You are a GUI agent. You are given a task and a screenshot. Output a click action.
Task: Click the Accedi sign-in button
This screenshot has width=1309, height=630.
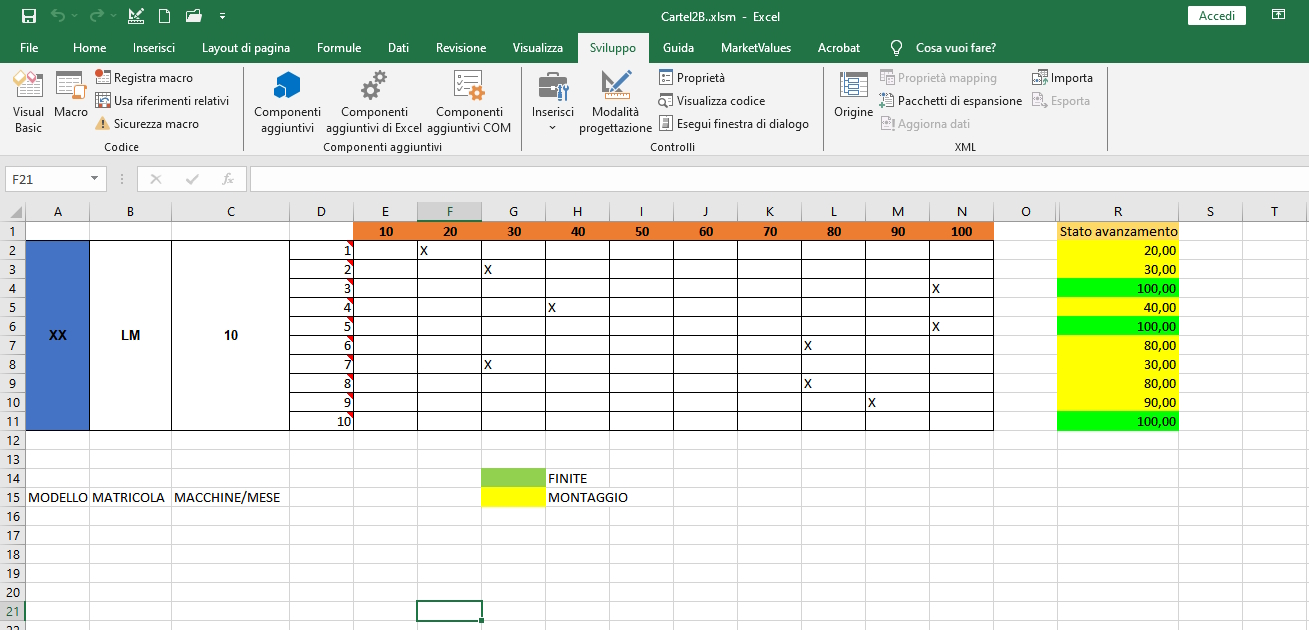[x=1216, y=16]
